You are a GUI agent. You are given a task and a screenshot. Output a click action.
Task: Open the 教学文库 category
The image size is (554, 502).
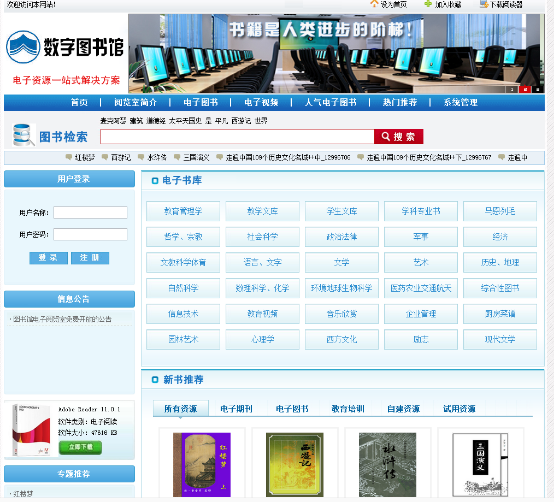click(263, 211)
